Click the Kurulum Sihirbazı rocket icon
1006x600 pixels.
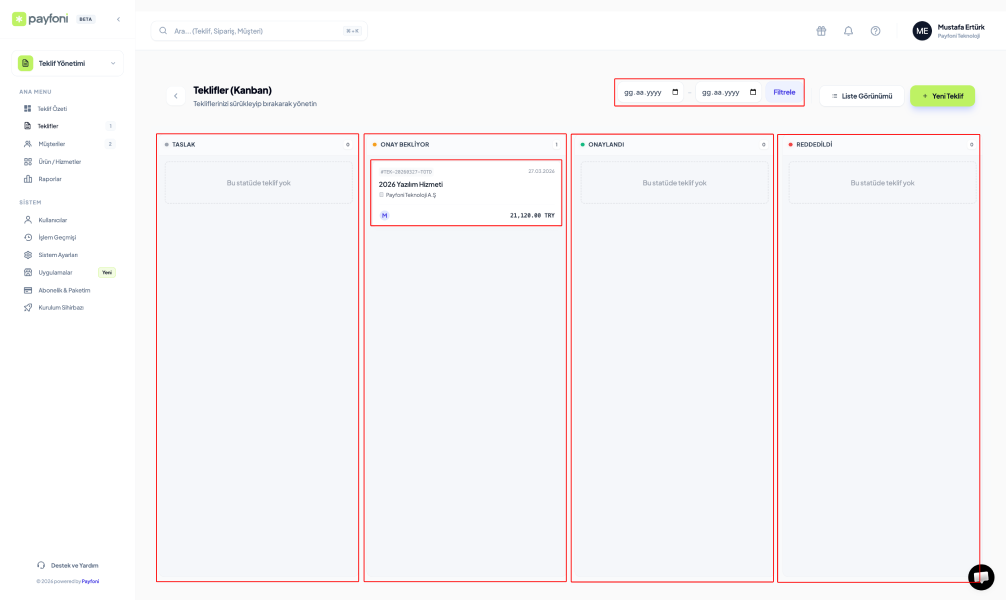[28, 307]
